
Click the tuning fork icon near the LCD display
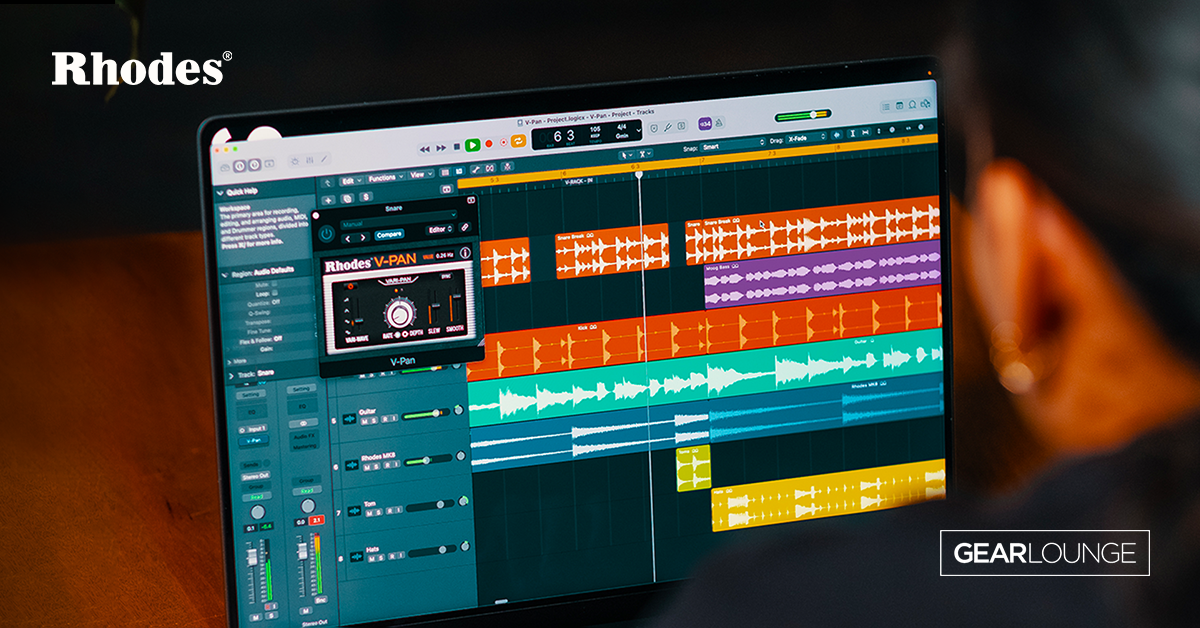(667, 127)
